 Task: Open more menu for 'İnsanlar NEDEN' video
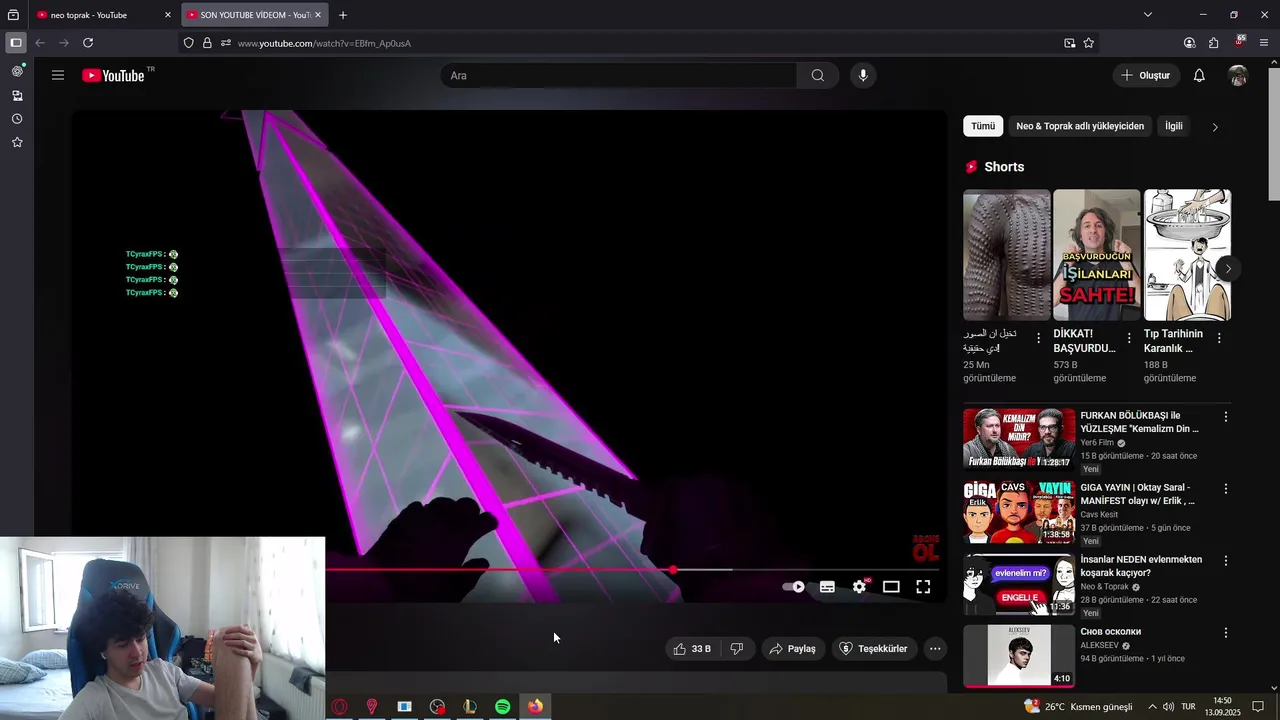pyautogui.click(x=1226, y=560)
